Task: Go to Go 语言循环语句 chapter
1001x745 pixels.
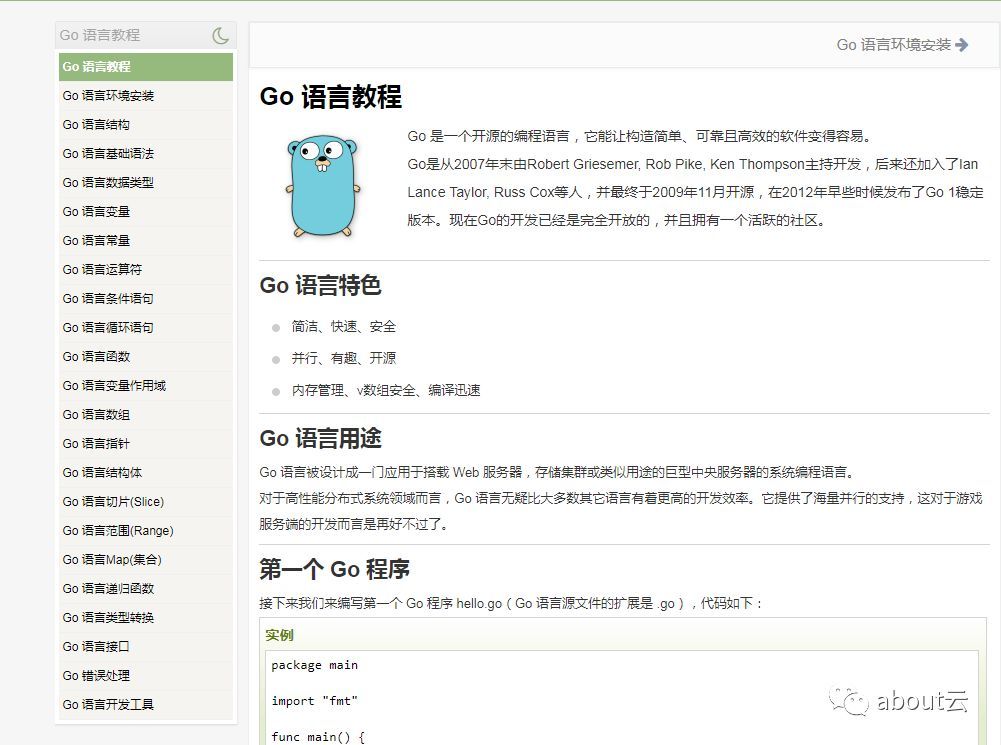Action: tap(146, 328)
